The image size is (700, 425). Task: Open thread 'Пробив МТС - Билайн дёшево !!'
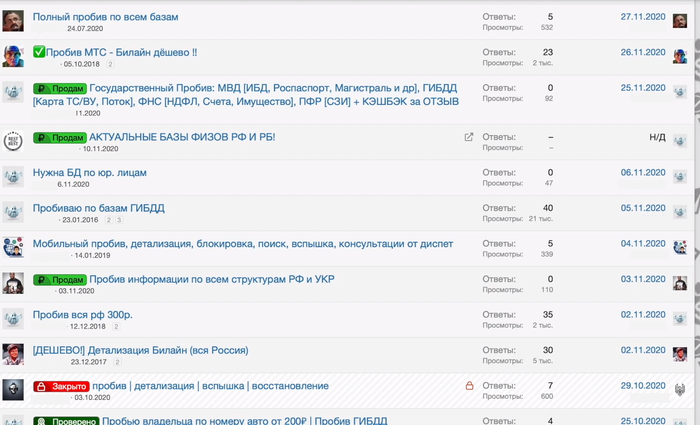pyautogui.click(x=121, y=52)
